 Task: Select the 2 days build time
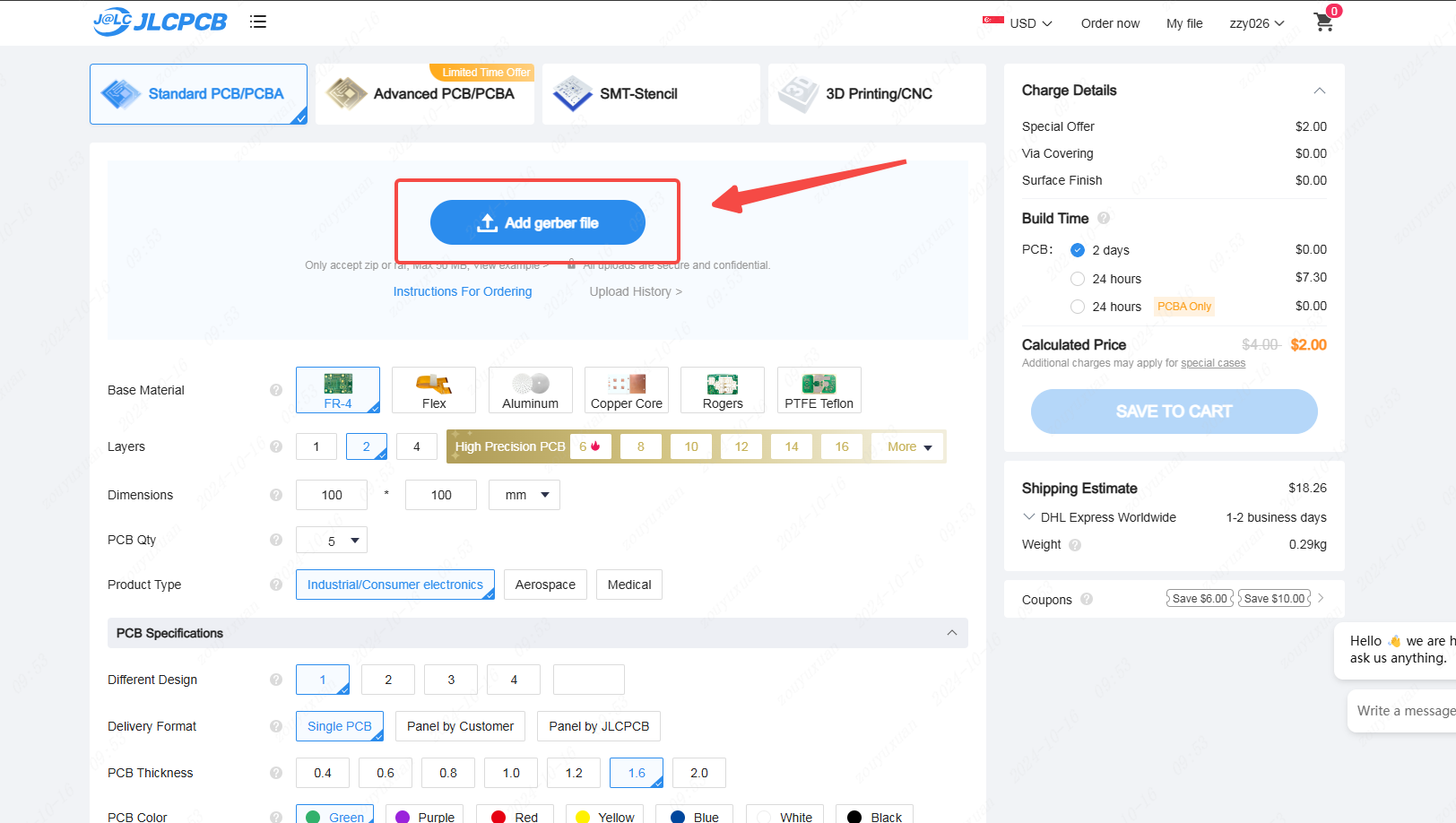tap(1078, 250)
